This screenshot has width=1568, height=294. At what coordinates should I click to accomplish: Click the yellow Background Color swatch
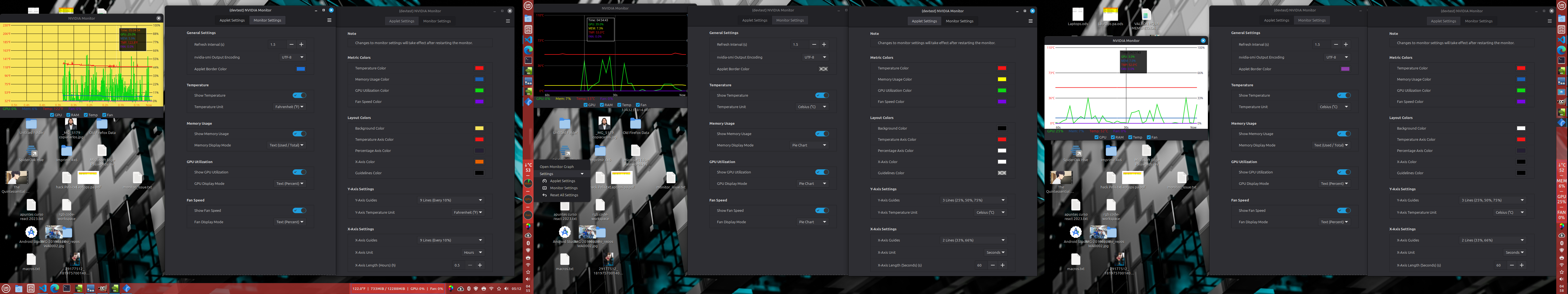pyautogui.click(x=479, y=128)
